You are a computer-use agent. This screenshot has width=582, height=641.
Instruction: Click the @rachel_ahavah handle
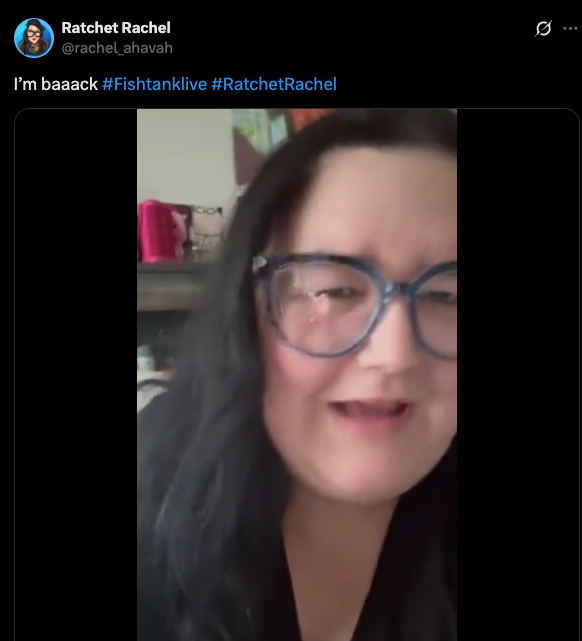[117, 48]
